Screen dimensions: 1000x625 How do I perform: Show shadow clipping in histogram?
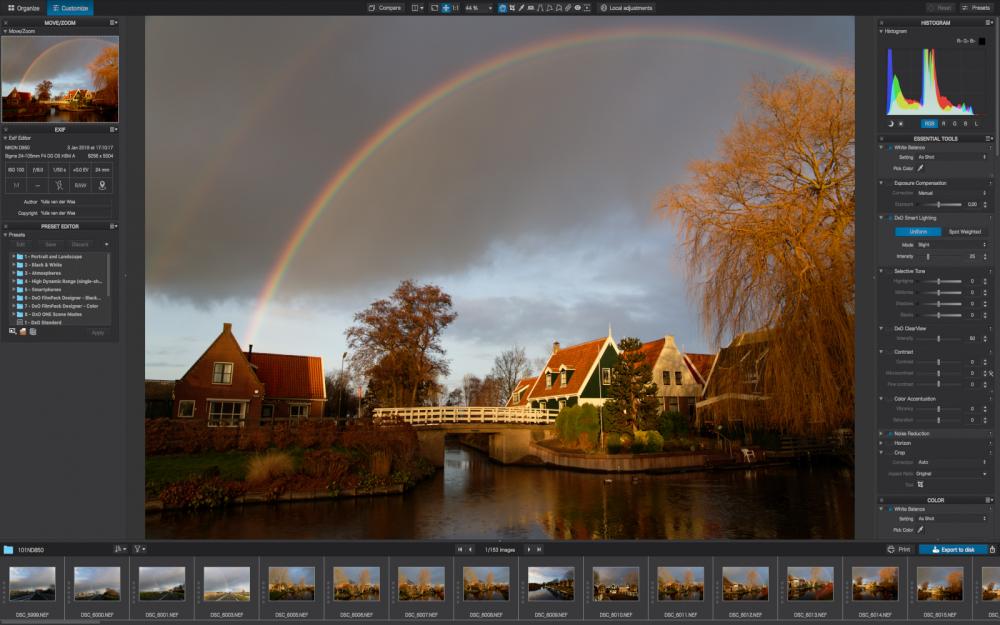(891, 124)
